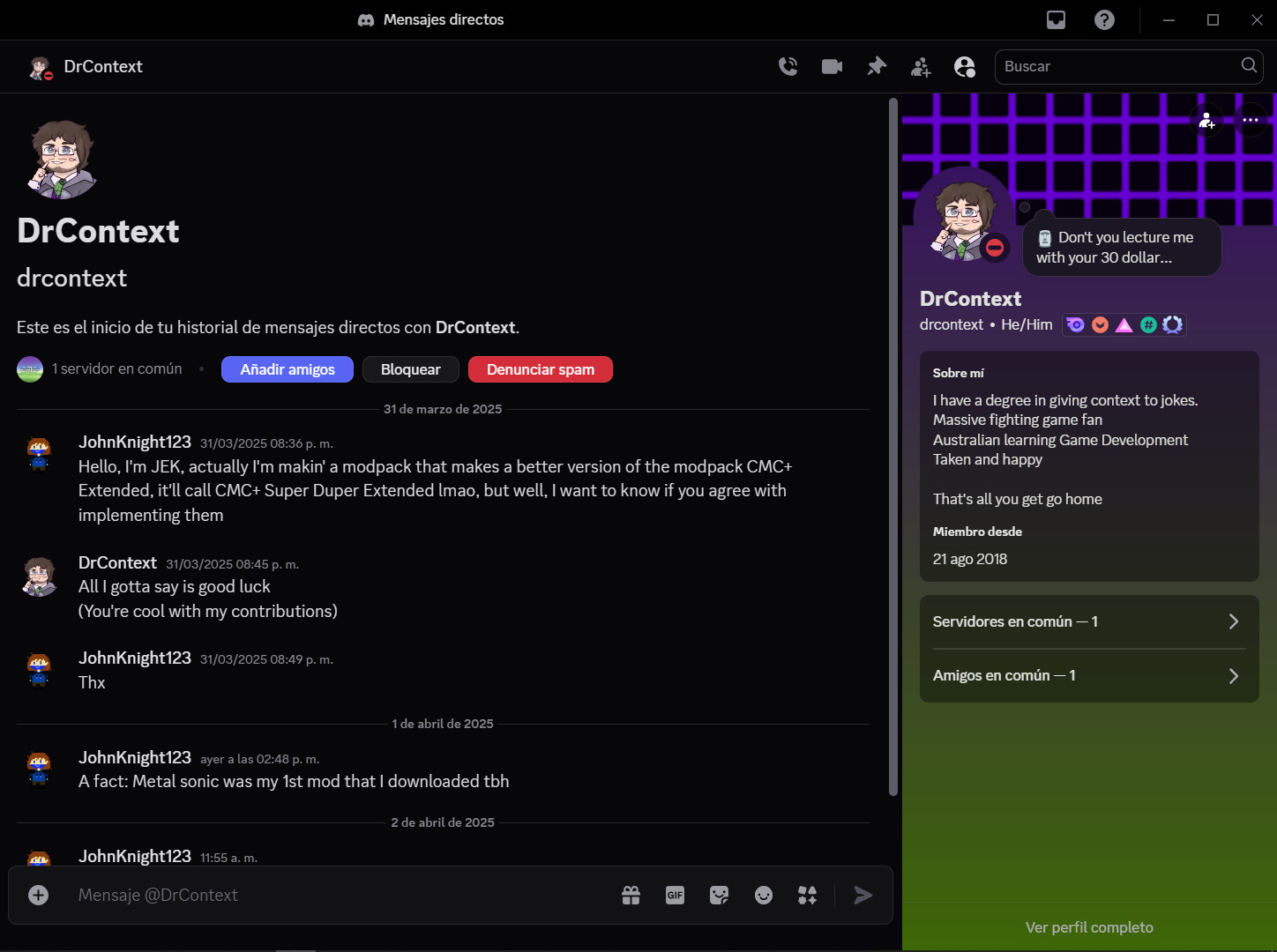Screen dimensions: 1277x952
Task: Expand Amigos en común section
Action: [x=1089, y=675]
